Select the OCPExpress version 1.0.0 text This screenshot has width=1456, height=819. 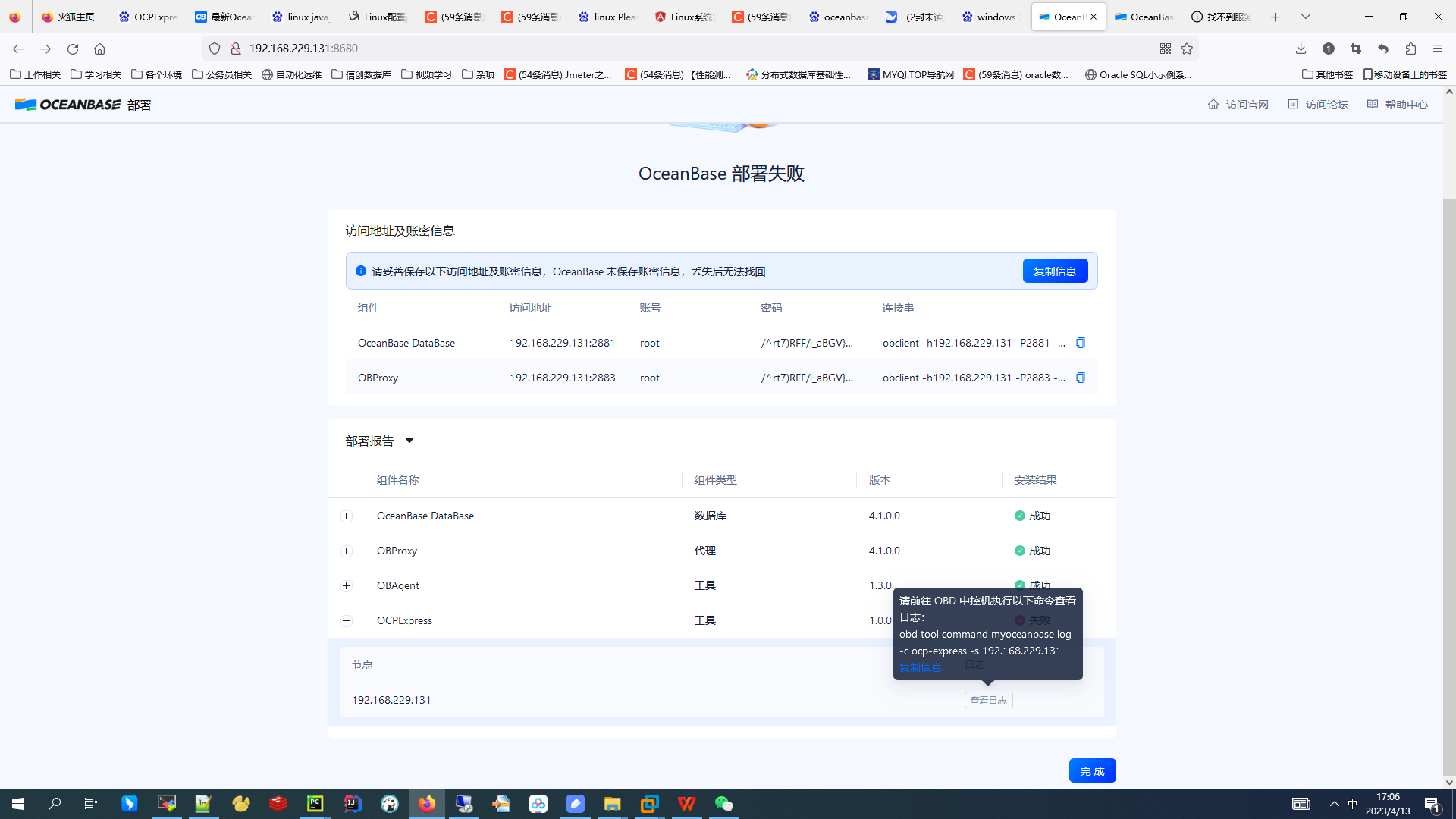(x=880, y=620)
